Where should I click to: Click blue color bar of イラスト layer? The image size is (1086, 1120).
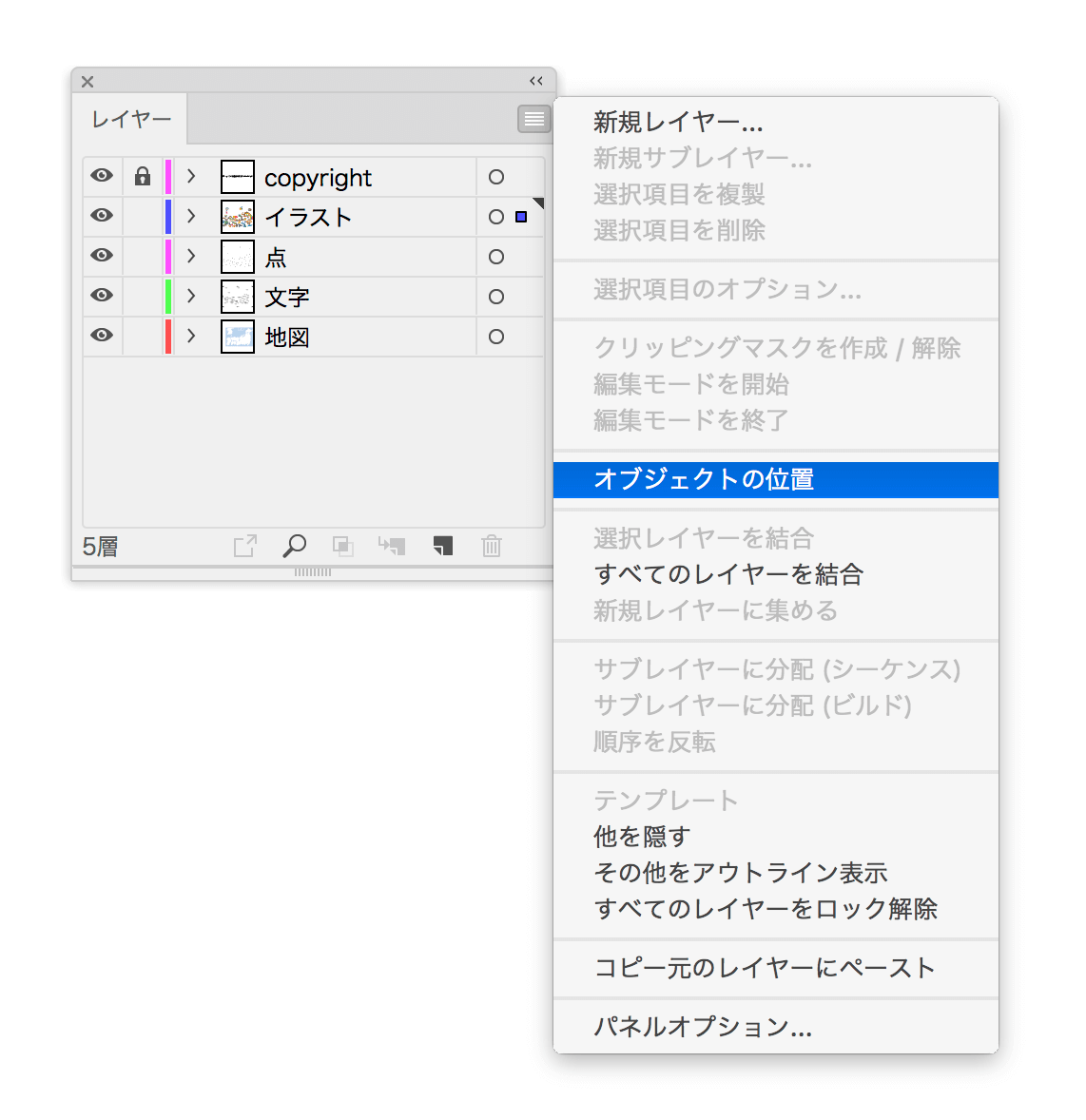pyautogui.click(x=168, y=217)
